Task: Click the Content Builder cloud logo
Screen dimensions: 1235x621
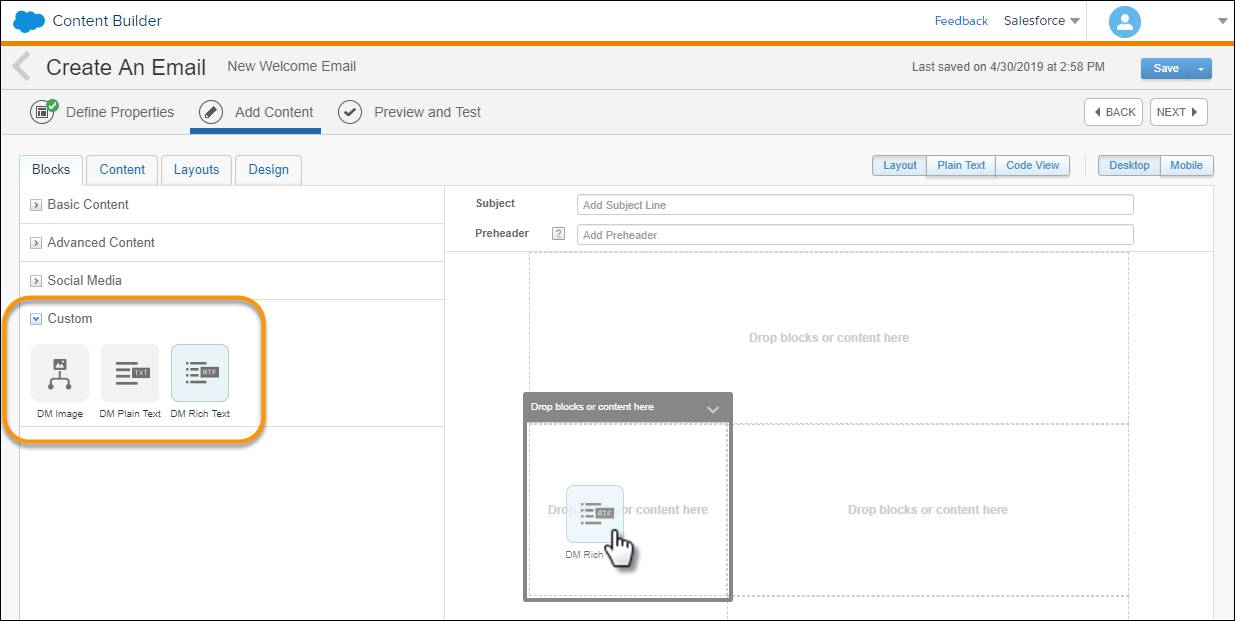Action: click(x=27, y=19)
